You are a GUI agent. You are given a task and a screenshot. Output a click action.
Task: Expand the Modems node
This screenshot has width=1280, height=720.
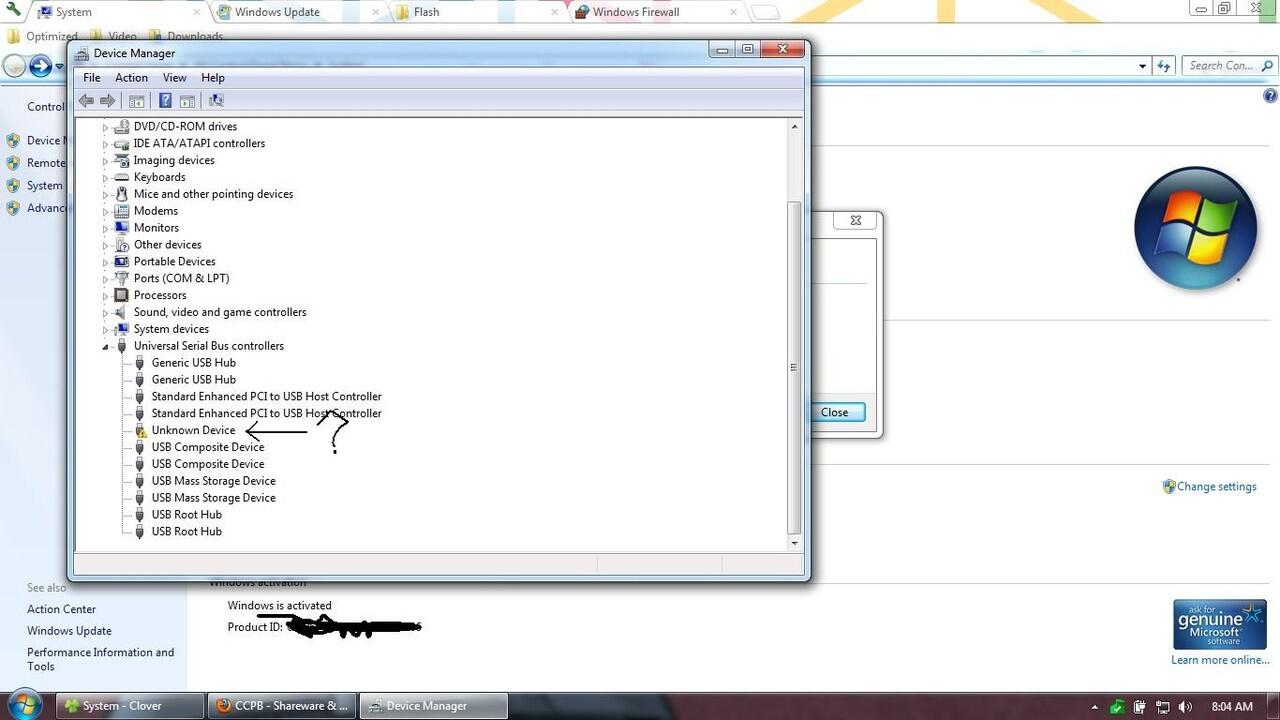coord(105,211)
